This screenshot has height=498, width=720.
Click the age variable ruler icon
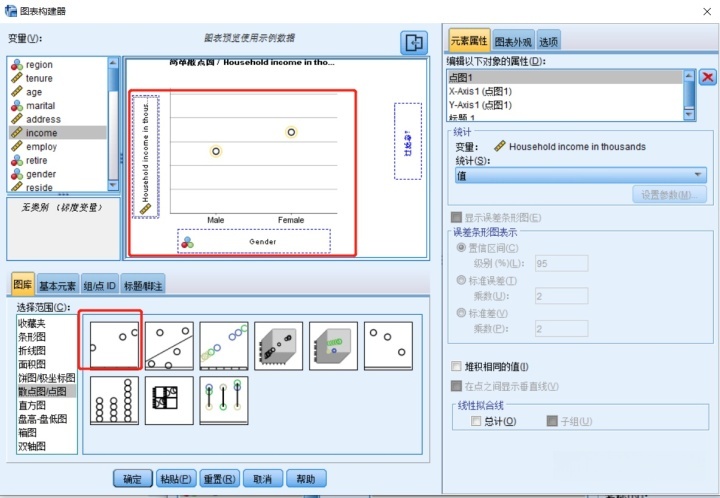pyautogui.click(x=17, y=92)
